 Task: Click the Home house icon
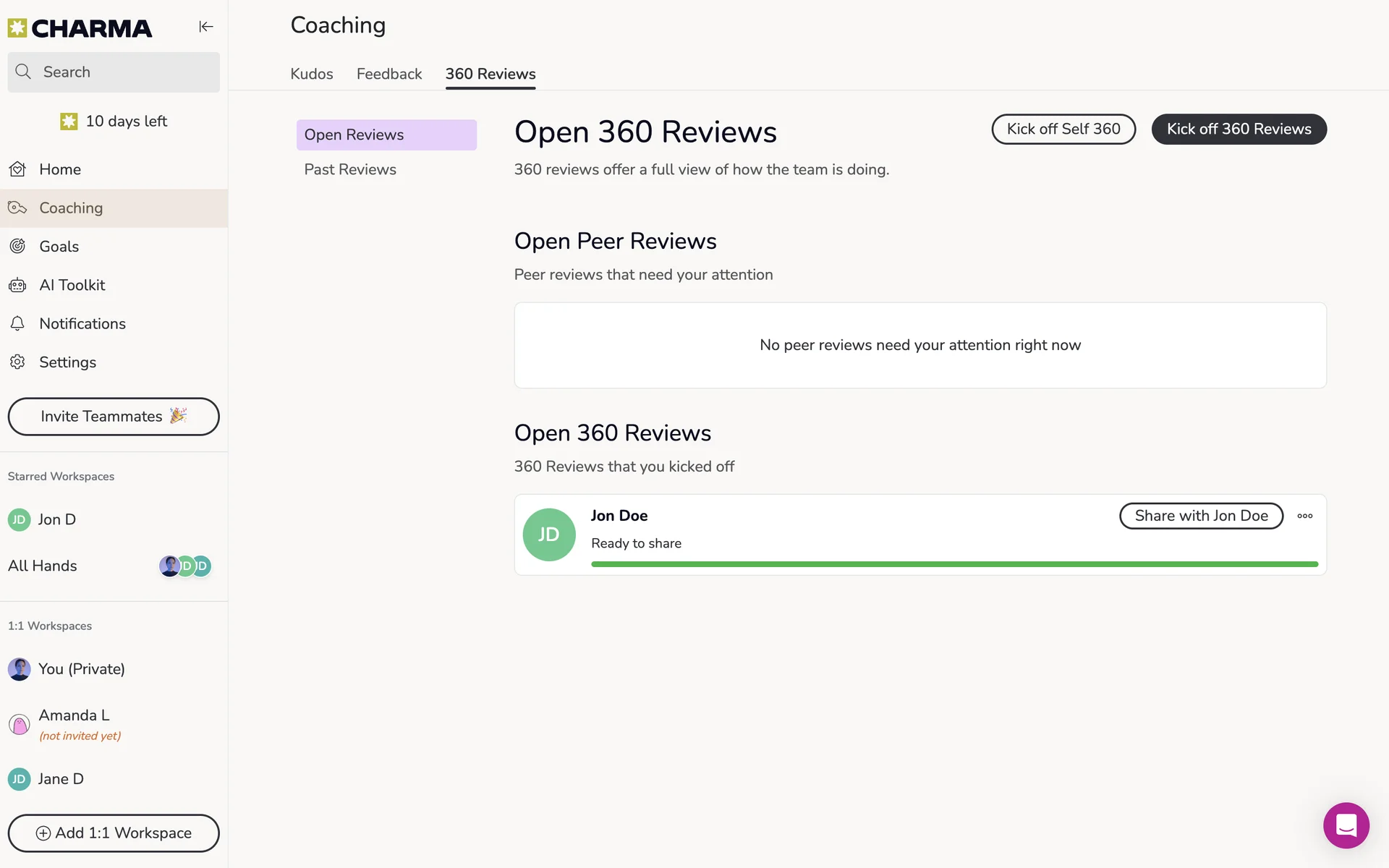click(x=18, y=169)
